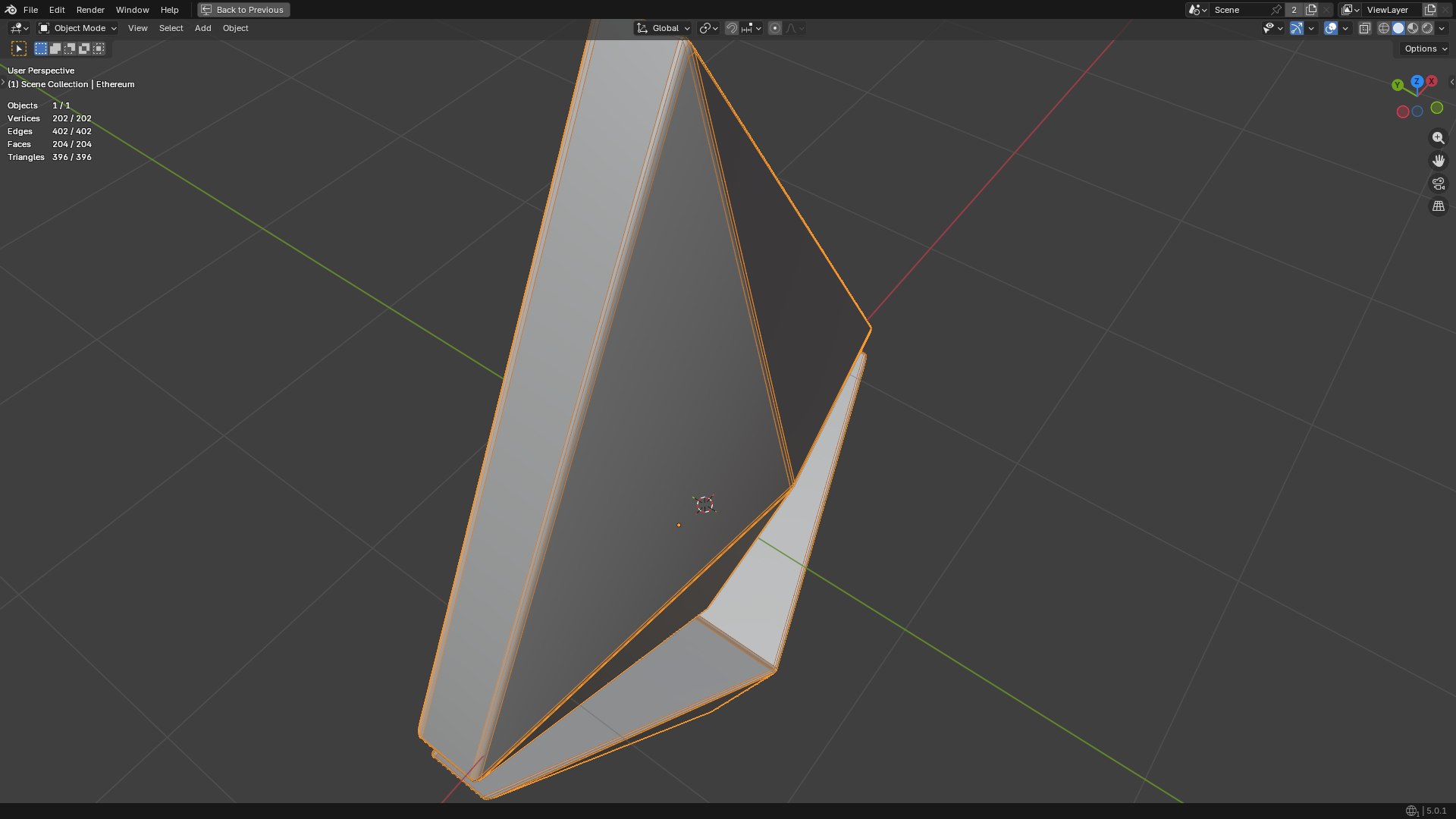
Task: Open the gizmo options dropdown arrow
Action: point(1311,28)
